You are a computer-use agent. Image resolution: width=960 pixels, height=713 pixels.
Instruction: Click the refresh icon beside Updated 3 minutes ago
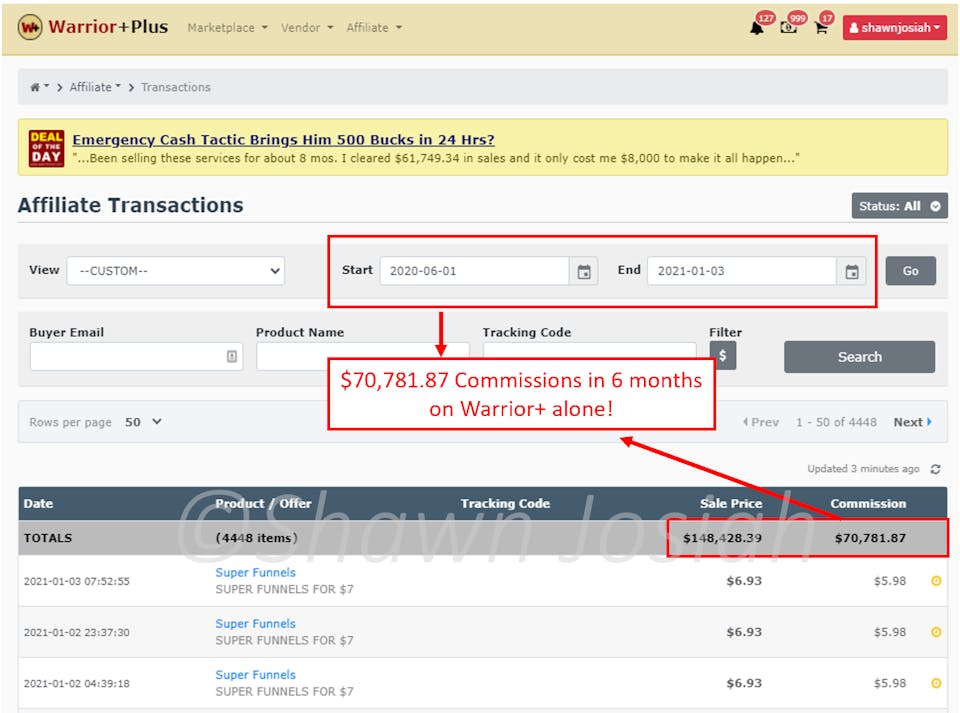point(935,469)
